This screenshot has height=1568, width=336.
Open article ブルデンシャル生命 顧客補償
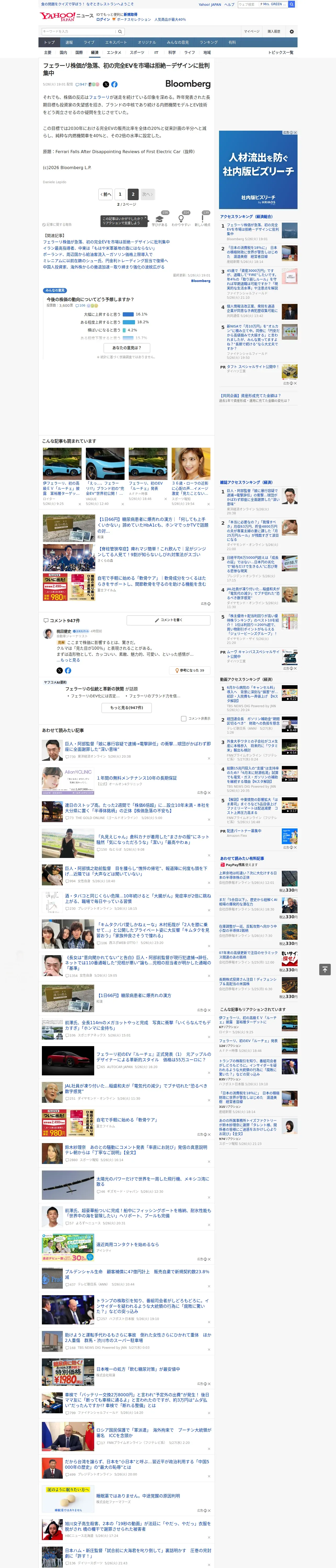(137, 1274)
